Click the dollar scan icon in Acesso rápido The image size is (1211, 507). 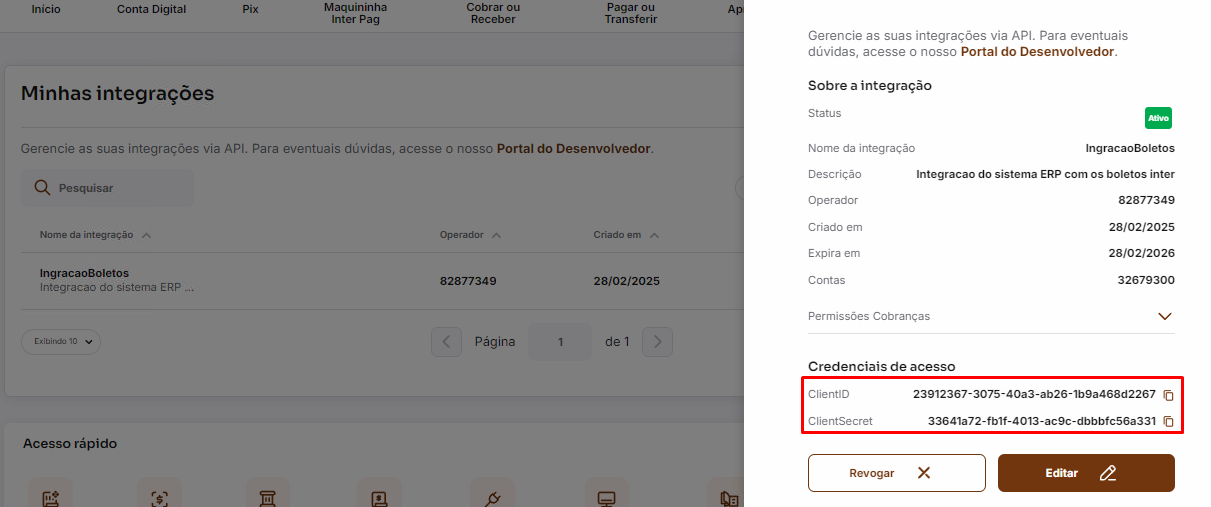[158, 497]
